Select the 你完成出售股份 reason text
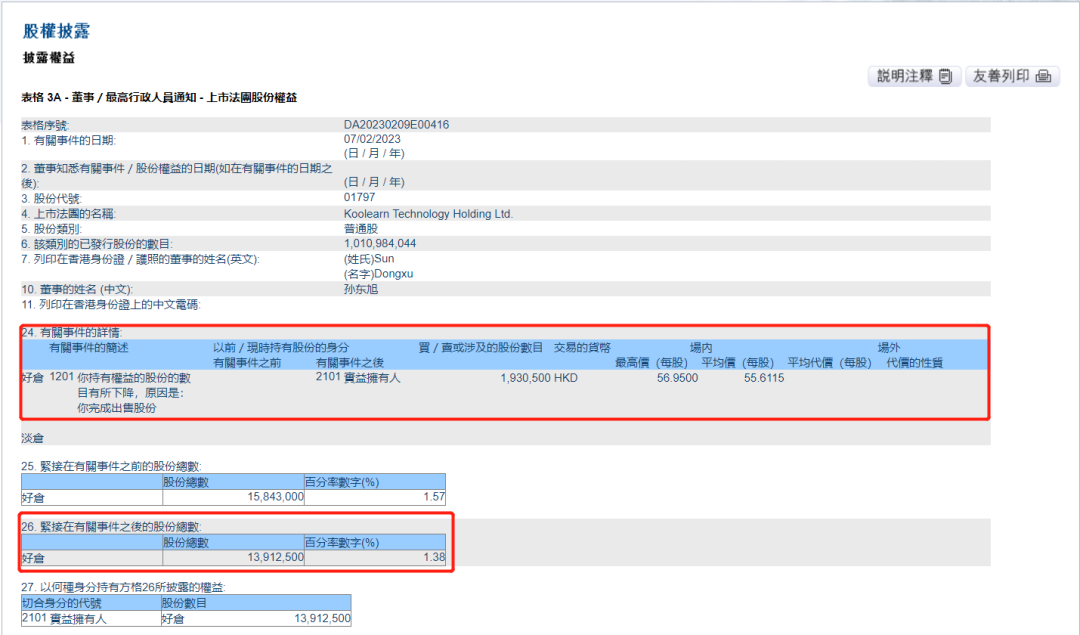This screenshot has height=635, width=1080. [x=116, y=408]
